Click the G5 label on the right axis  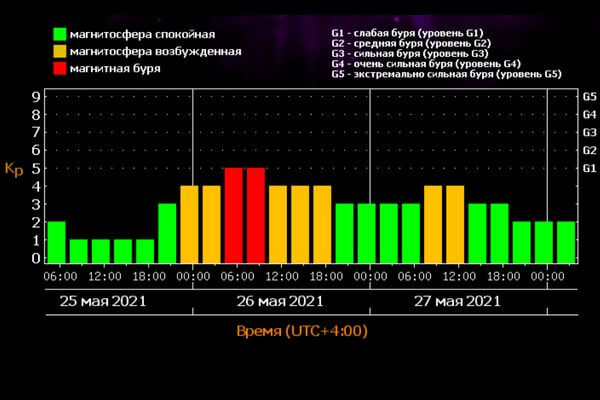pyautogui.click(x=589, y=97)
